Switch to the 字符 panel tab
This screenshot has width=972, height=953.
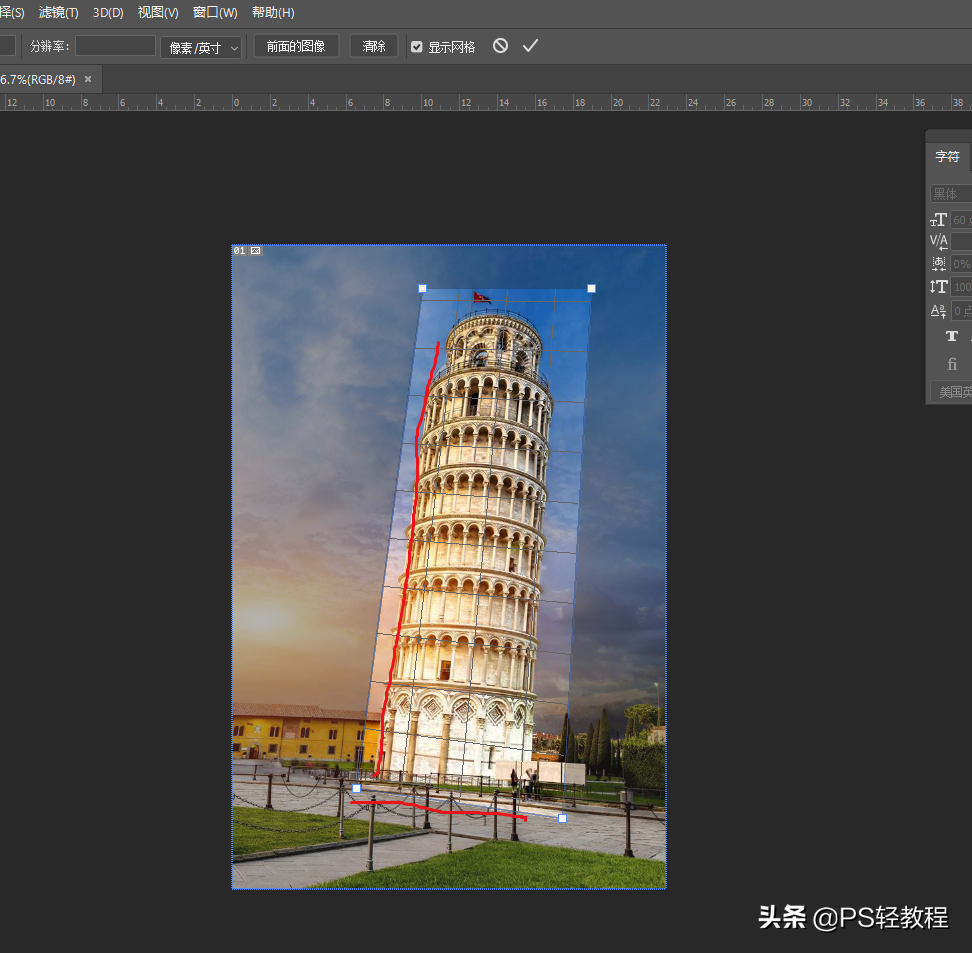click(947, 157)
